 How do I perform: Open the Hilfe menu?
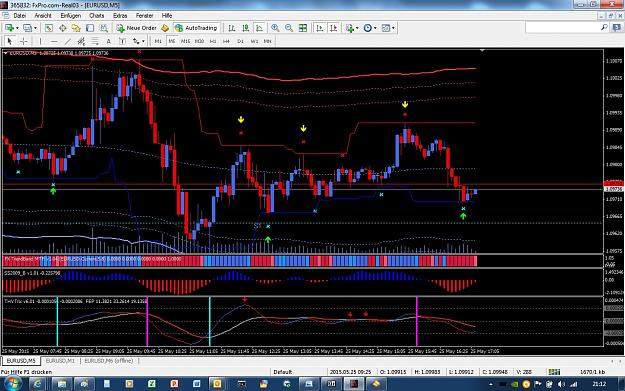pos(167,16)
